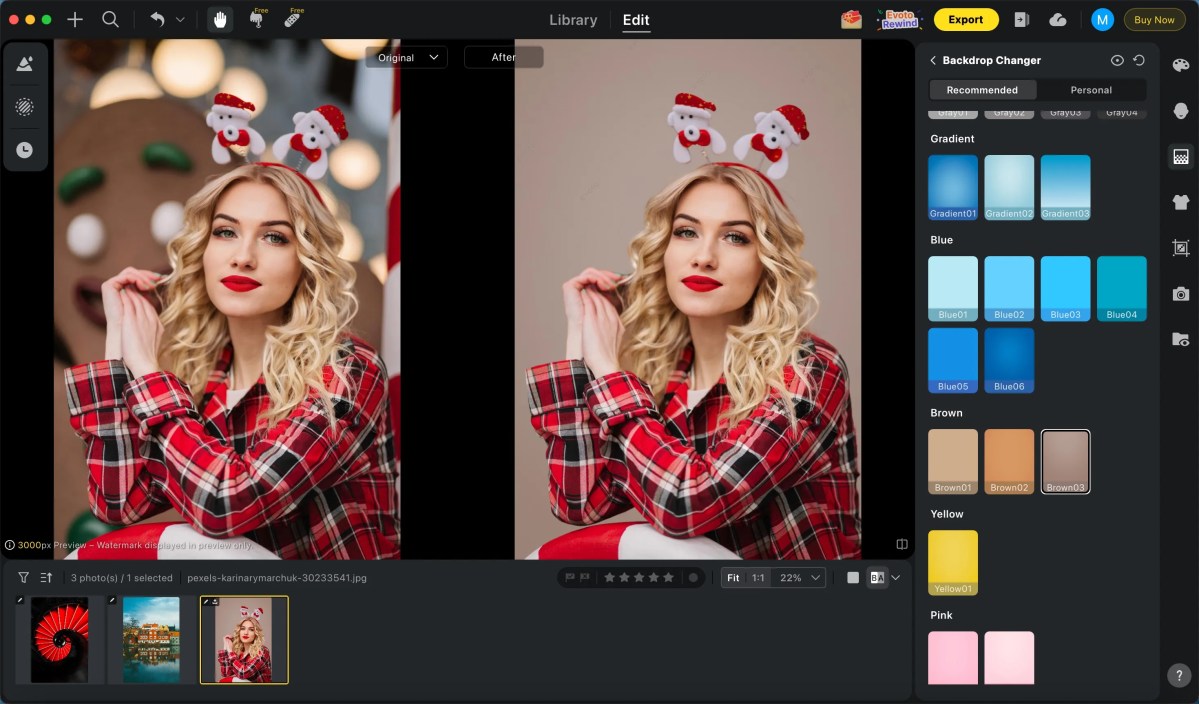Open the Camera panel in right sidebar

pos(1180,293)
